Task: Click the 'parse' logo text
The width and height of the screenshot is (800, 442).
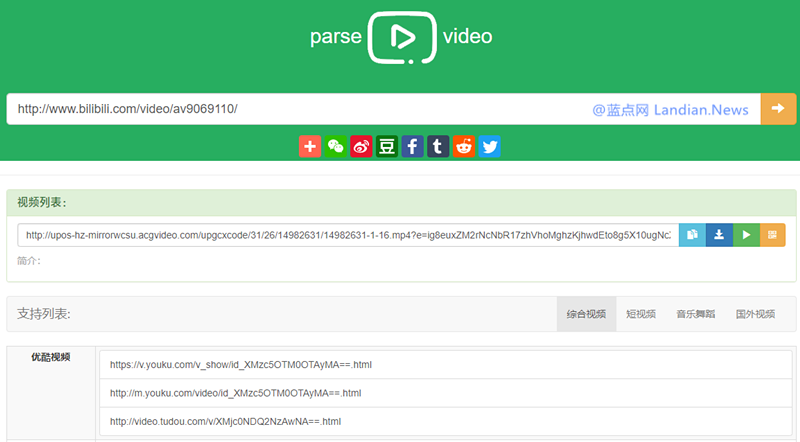Action: point(336,37)
